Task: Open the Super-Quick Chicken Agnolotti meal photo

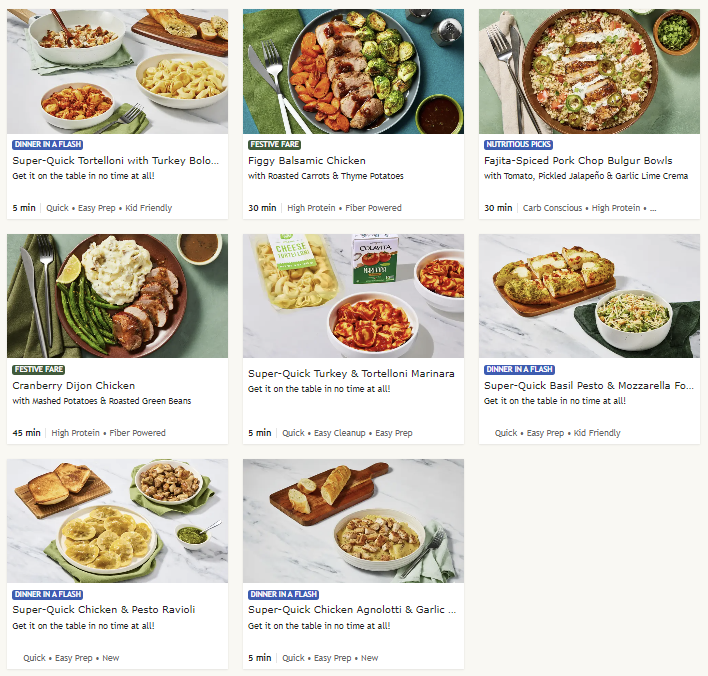Action: coord(353,521)
